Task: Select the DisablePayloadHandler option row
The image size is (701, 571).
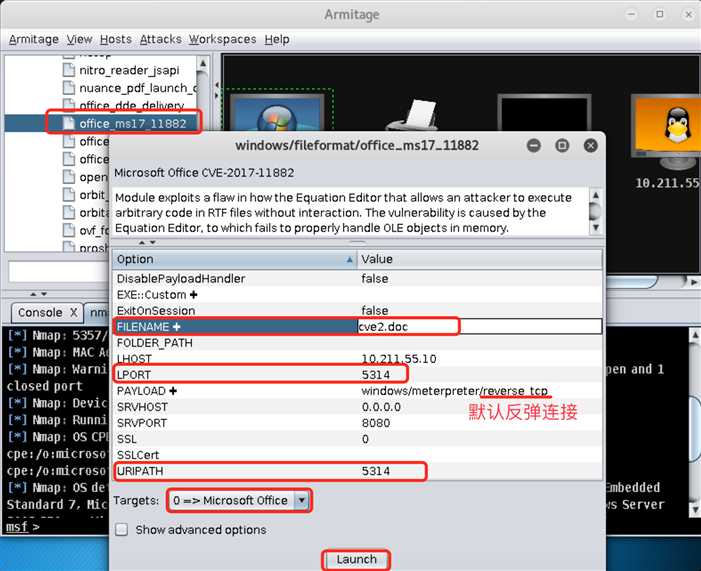Action: tap(357, 279)
